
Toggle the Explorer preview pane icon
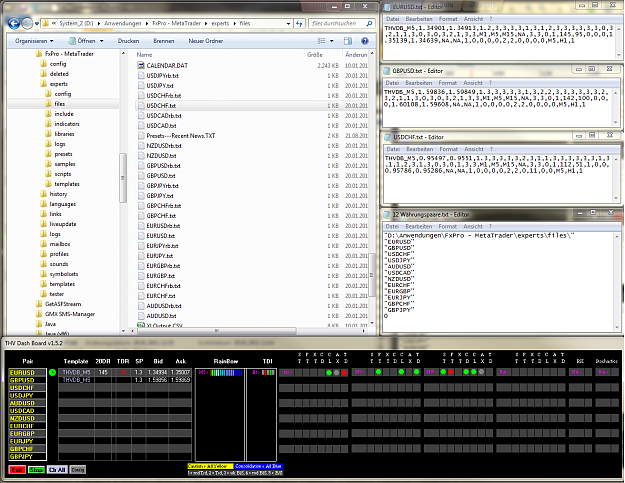pyautogui.click(x=348, y=41)
